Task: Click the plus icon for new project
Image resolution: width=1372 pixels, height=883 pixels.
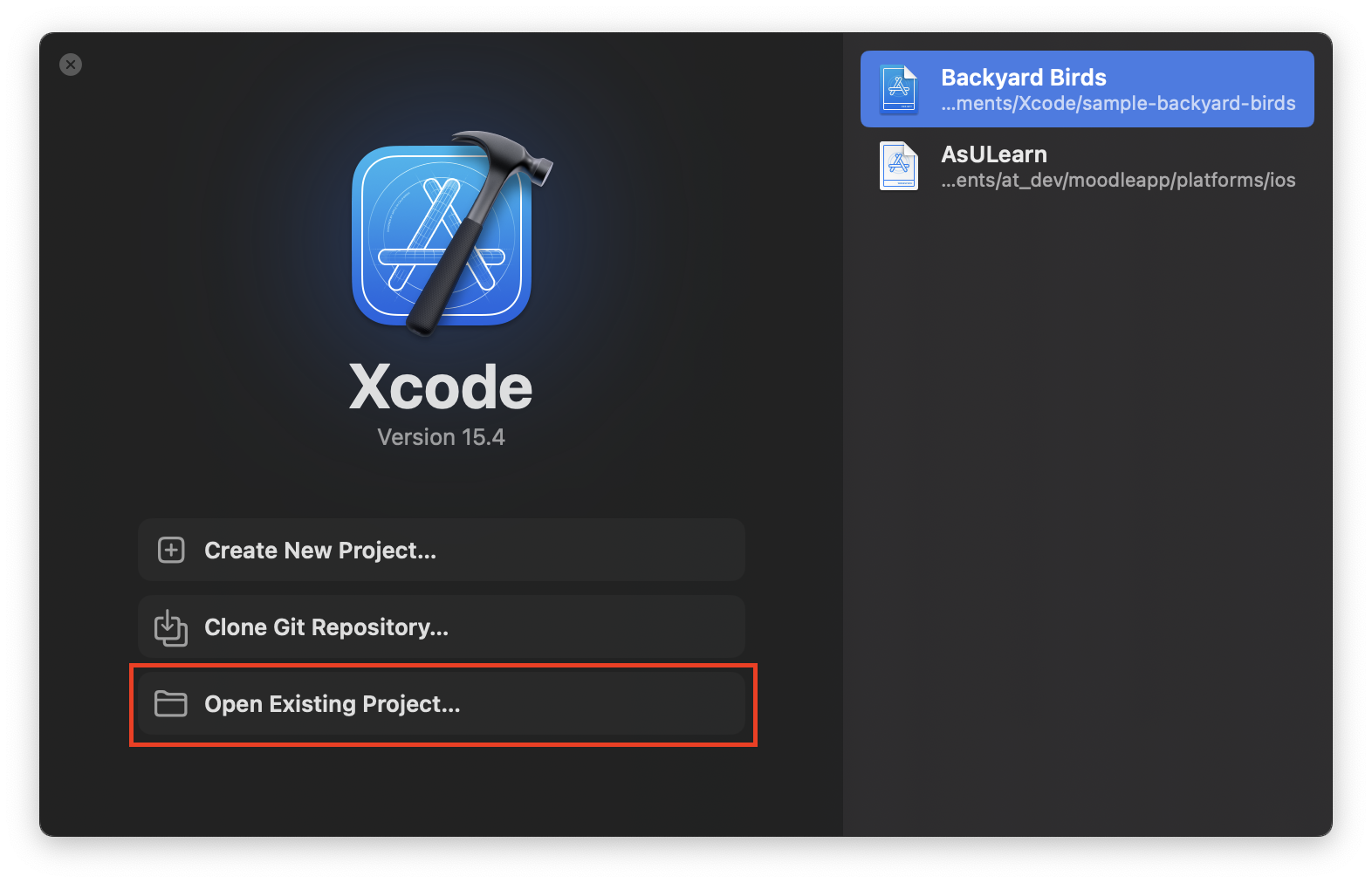Action: pyautogui.click(x=171, y=551)
